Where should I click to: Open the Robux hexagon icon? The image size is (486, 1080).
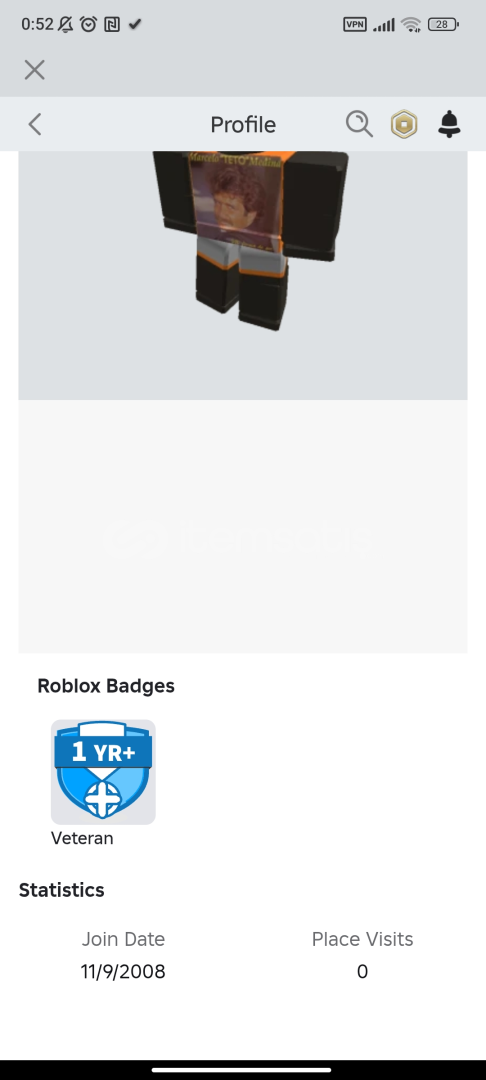(x=404, y=125)
